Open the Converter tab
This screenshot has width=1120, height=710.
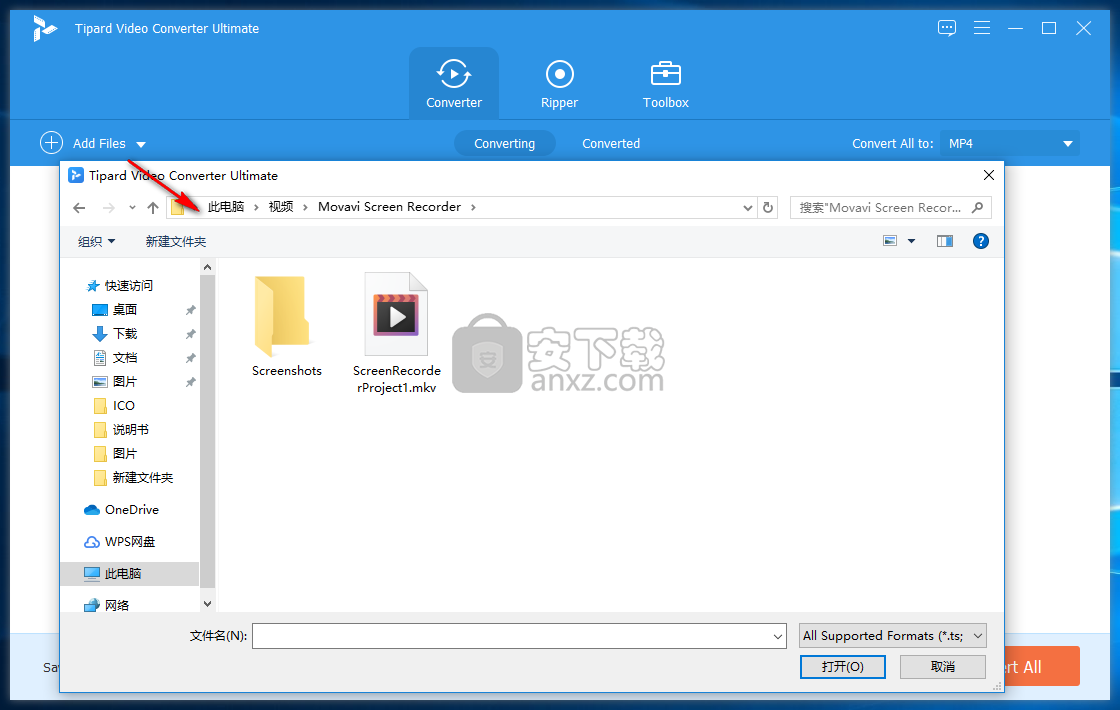click(x=454, y=84)
